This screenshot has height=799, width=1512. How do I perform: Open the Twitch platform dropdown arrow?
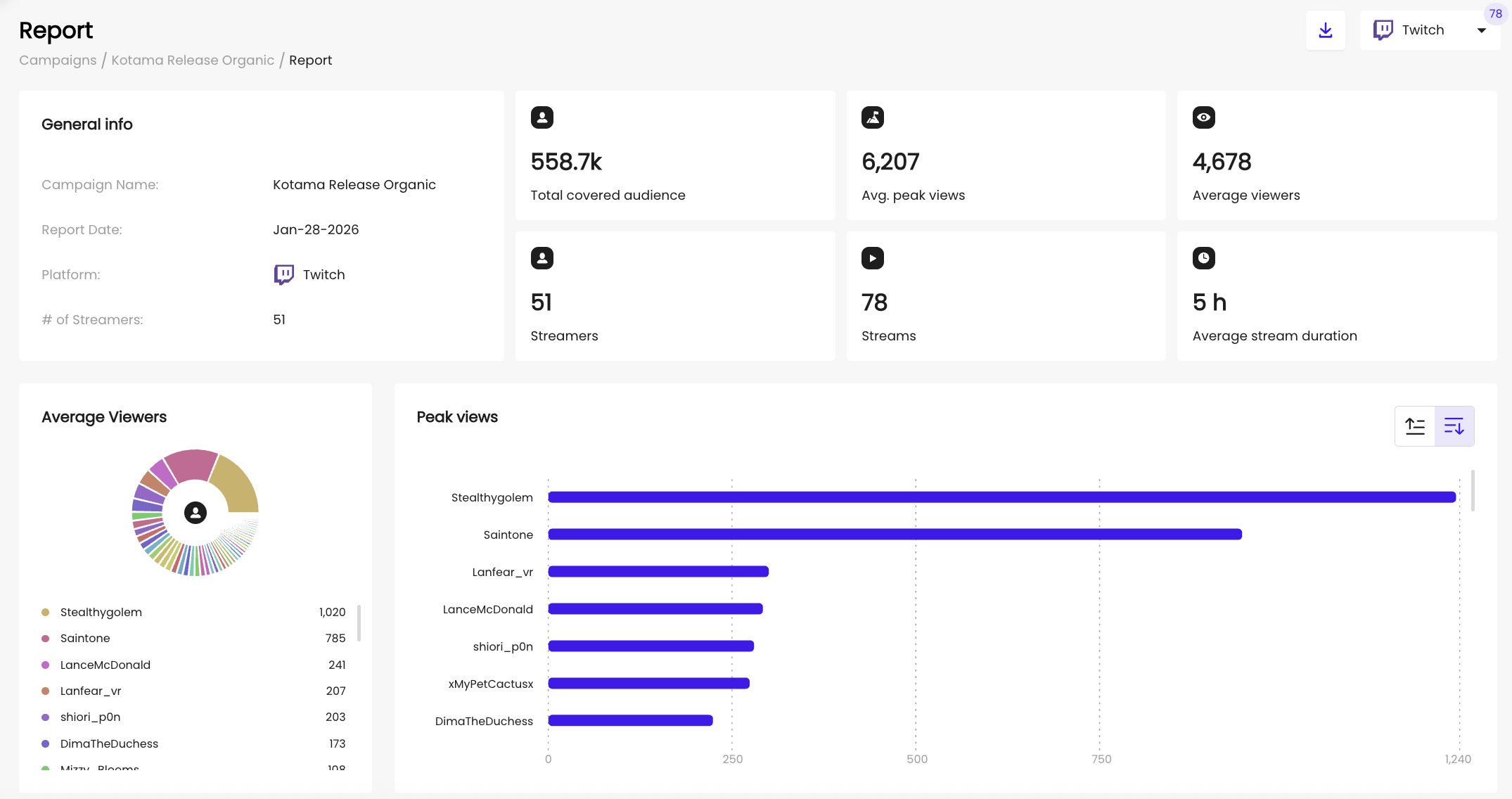pos(1481,30)
